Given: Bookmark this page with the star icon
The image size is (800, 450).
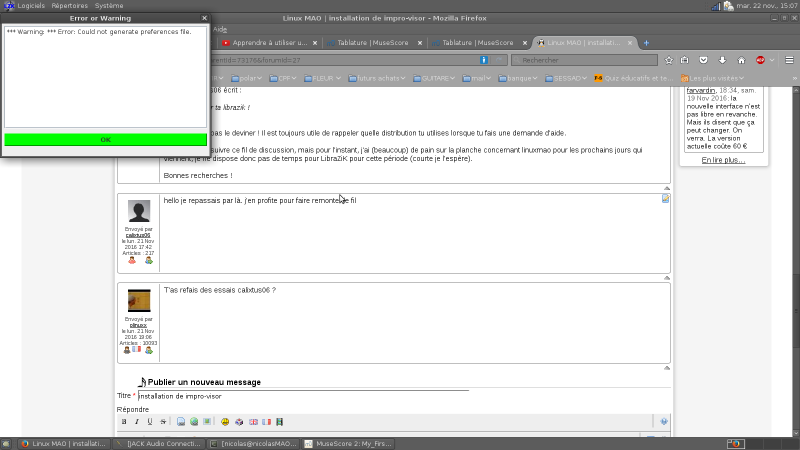Looking at the screenshot, I should (x=669, y=60).
